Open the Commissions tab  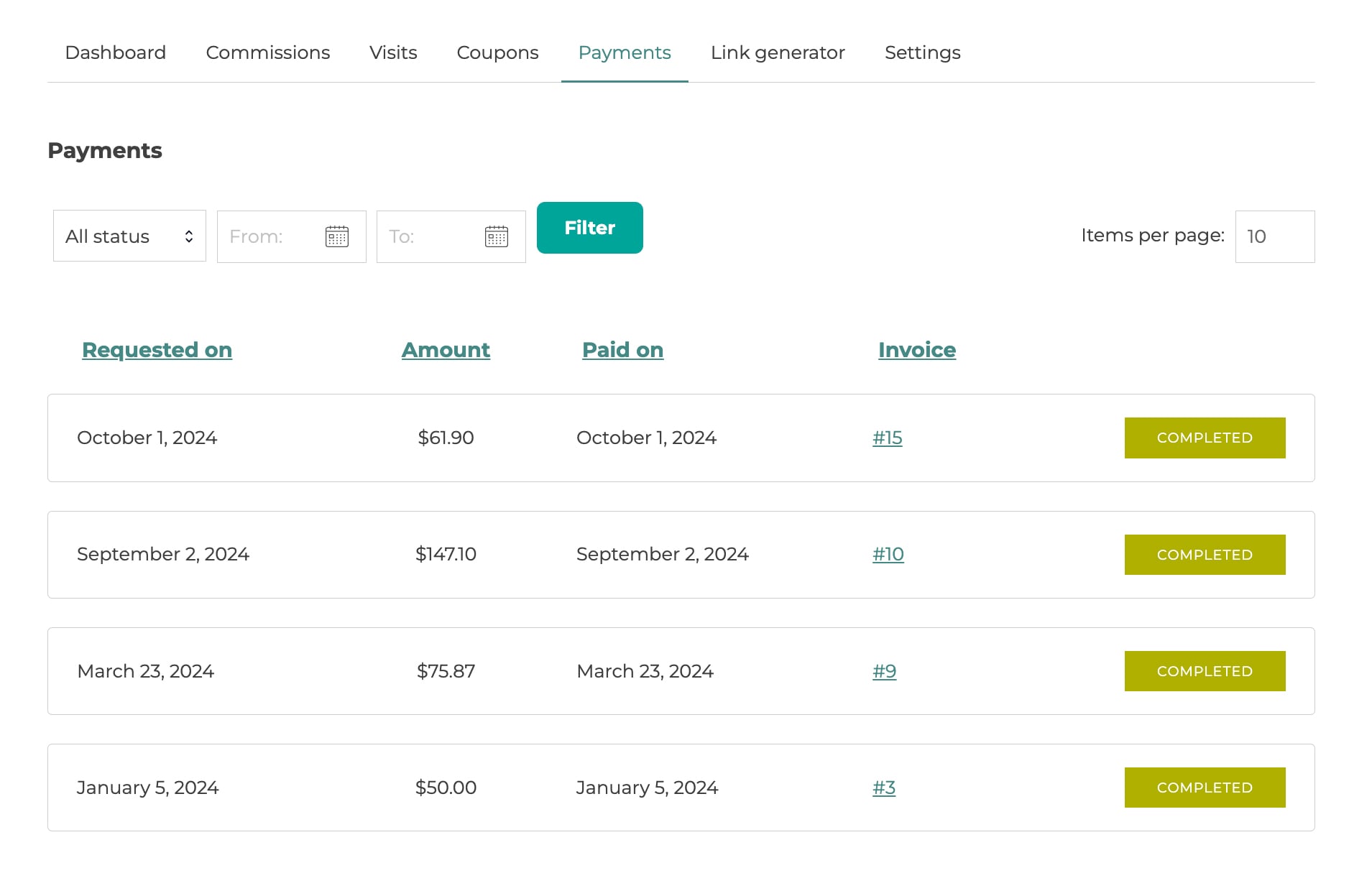267,52
